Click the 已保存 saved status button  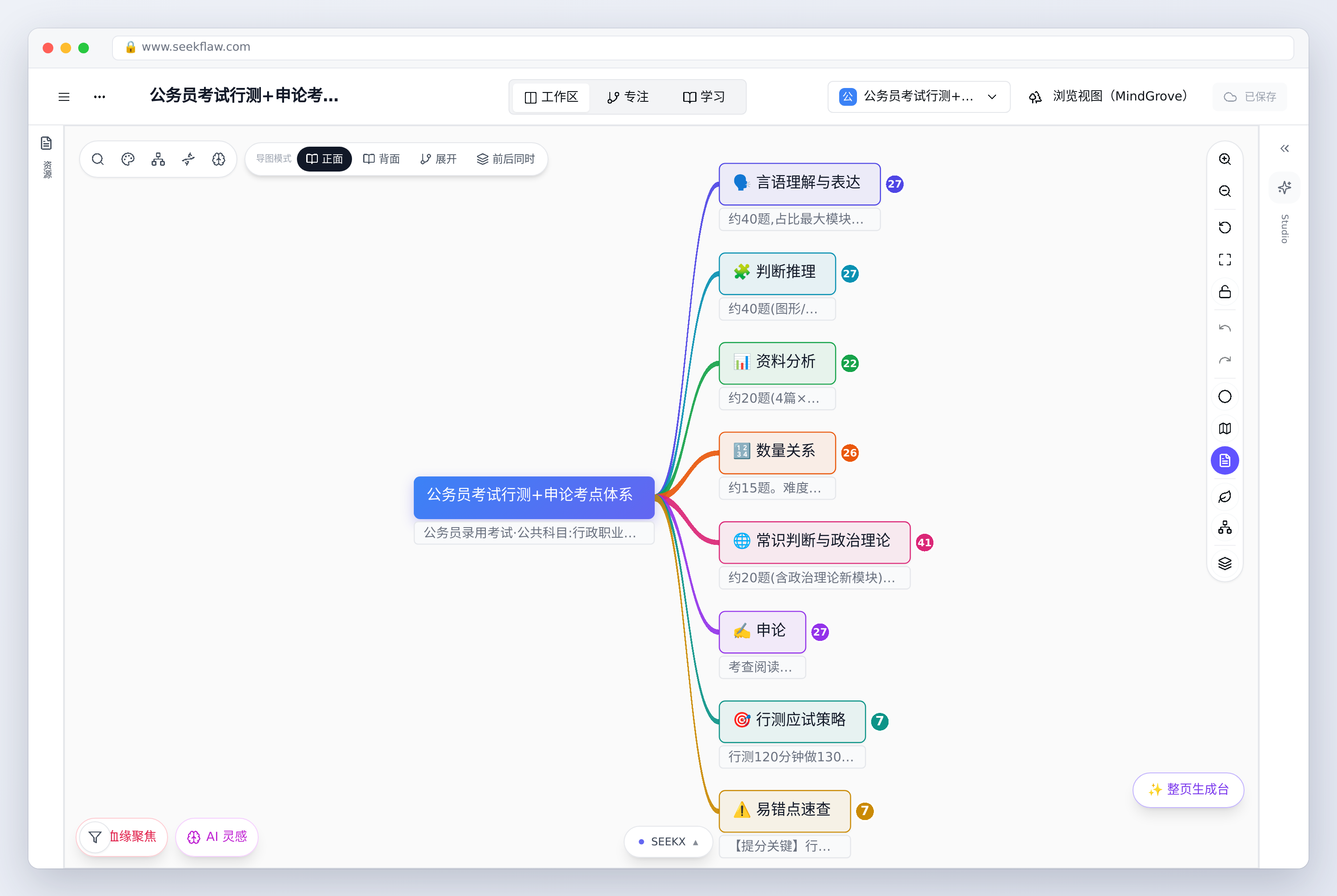pos(1249,97)
